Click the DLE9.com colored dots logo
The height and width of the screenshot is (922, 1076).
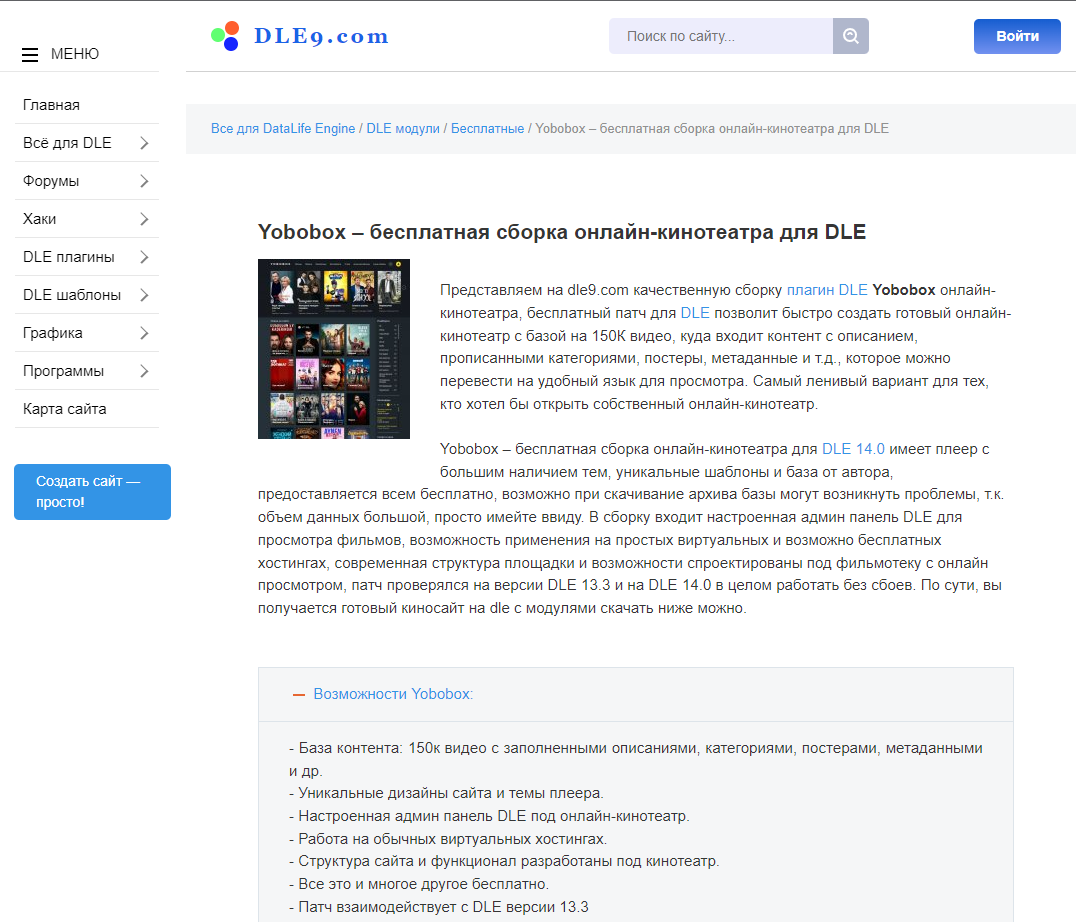225,36
